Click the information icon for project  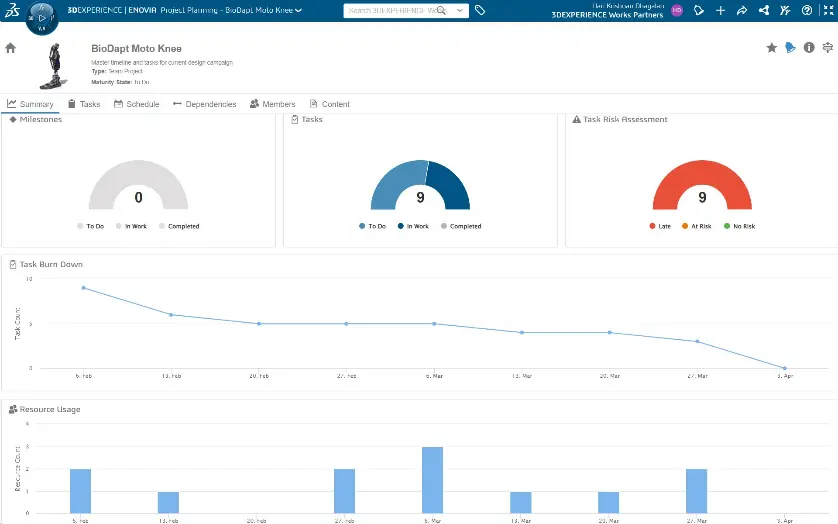coord(809,47)
